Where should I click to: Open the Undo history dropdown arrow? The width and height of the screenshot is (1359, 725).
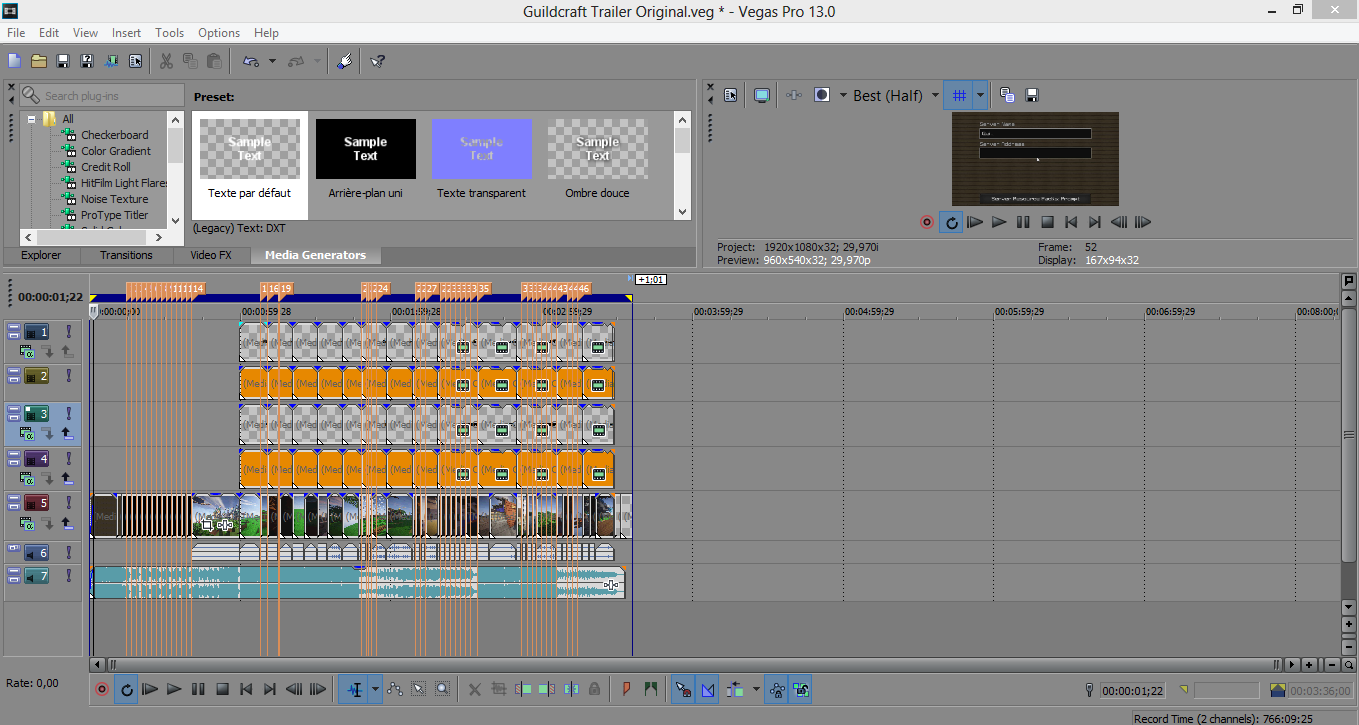click(272, 61)
